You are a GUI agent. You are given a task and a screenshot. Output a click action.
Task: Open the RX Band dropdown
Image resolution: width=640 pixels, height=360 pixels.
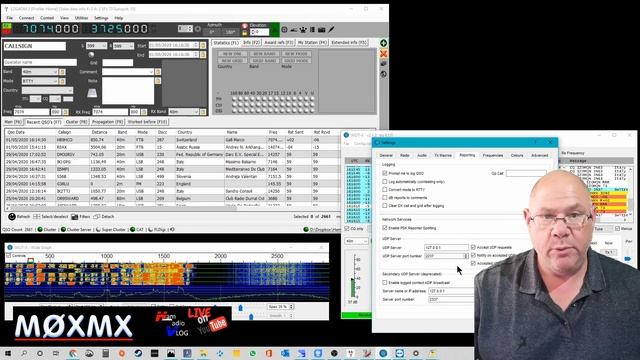click(x=184, y=111)
